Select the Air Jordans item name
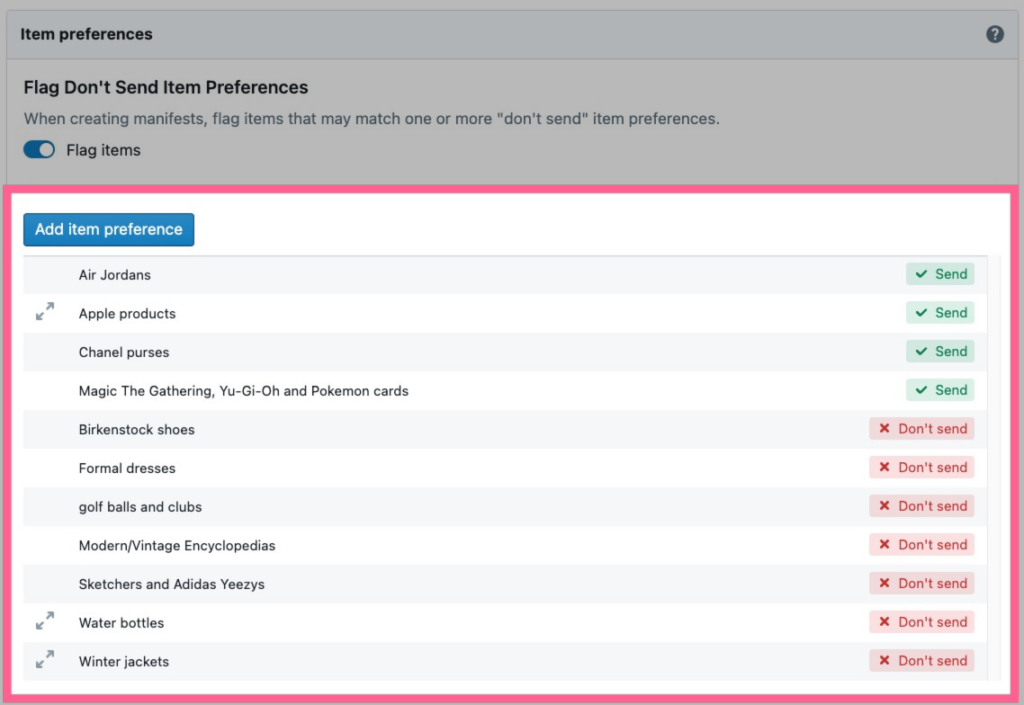The height and width of the screenshot is (705, 1024). 115,275
